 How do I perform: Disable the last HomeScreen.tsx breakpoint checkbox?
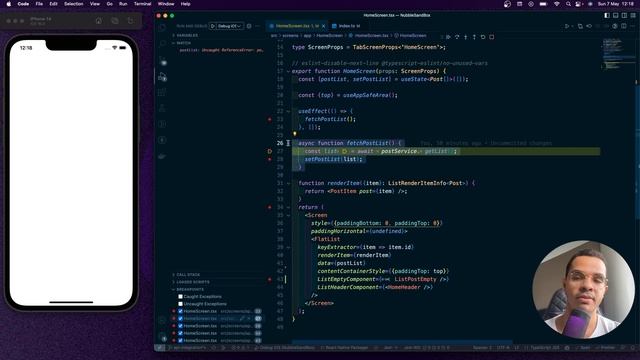(180, 340)
